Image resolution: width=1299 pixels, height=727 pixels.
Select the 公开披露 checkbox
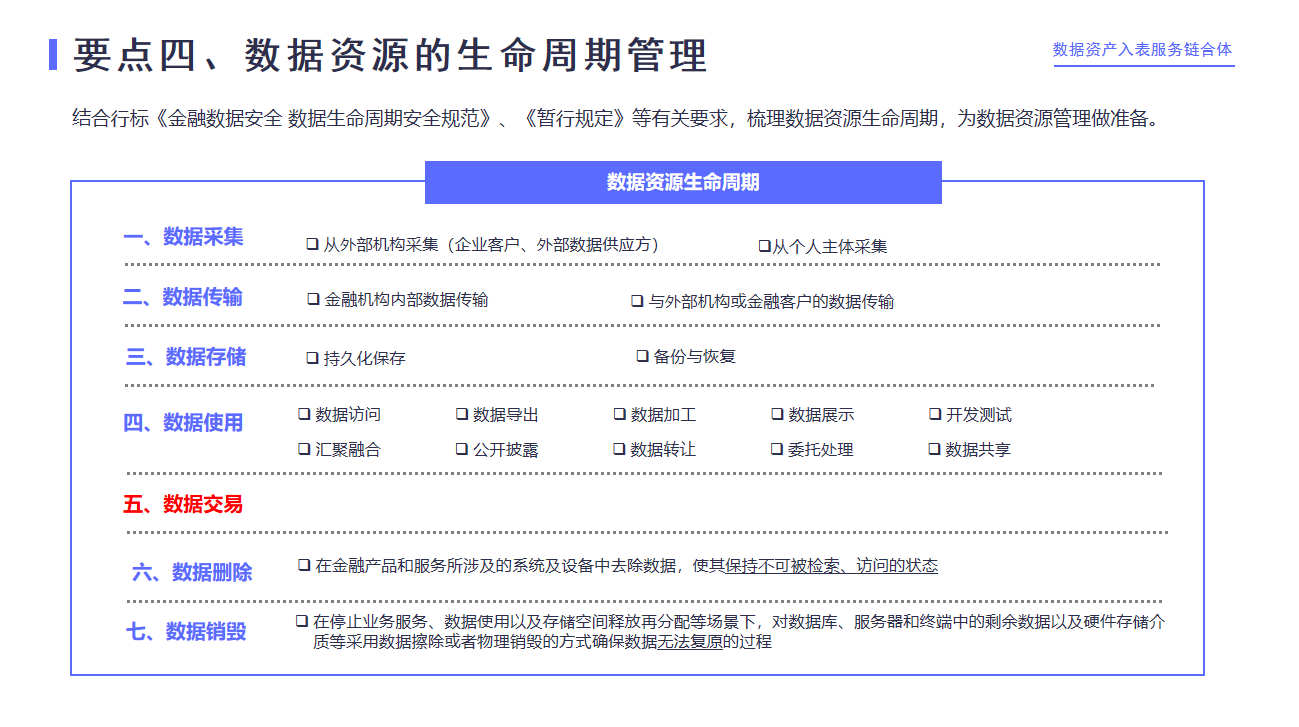coord(462,449)
